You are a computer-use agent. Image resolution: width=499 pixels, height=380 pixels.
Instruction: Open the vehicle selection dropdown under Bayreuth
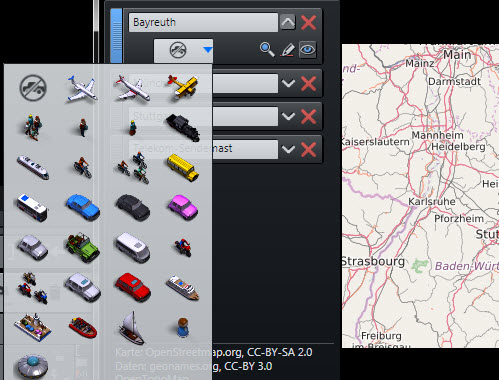point(183,51)
